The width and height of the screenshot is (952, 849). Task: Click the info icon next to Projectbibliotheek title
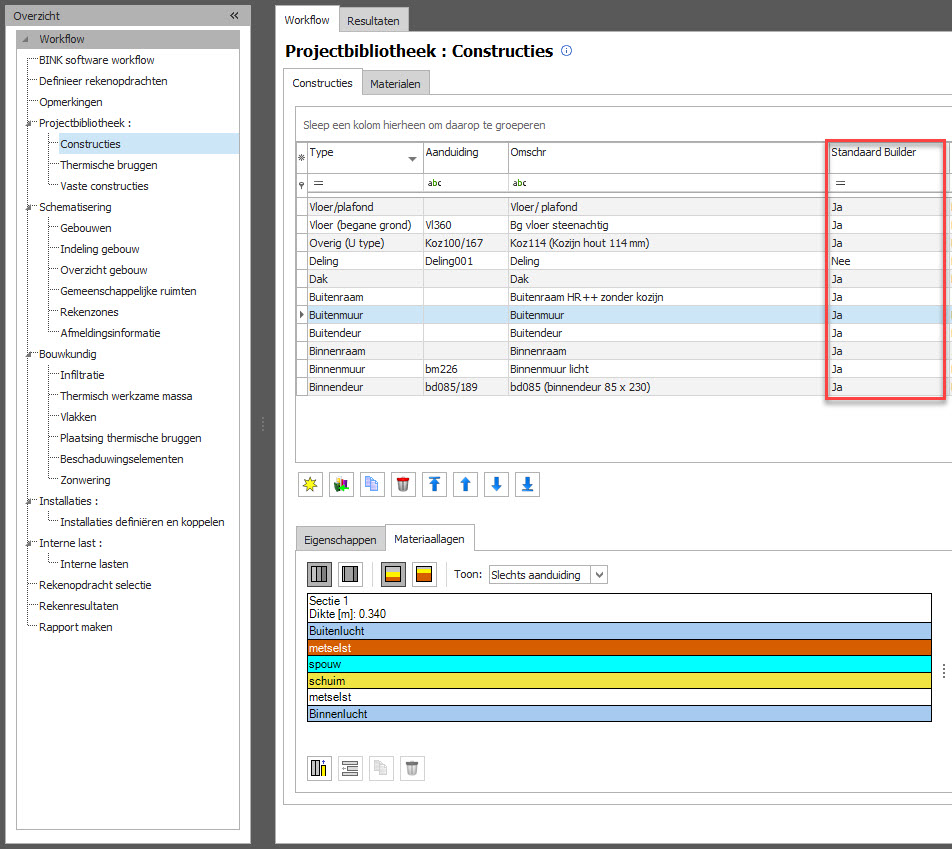[x=567, y=51]
